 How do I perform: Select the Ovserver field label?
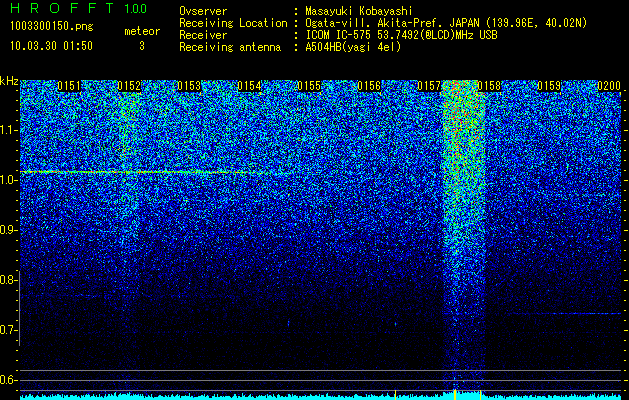203,11
